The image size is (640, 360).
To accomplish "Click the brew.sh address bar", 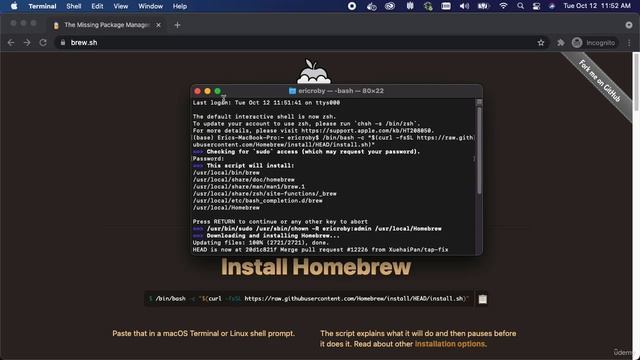I will point(302,42).
